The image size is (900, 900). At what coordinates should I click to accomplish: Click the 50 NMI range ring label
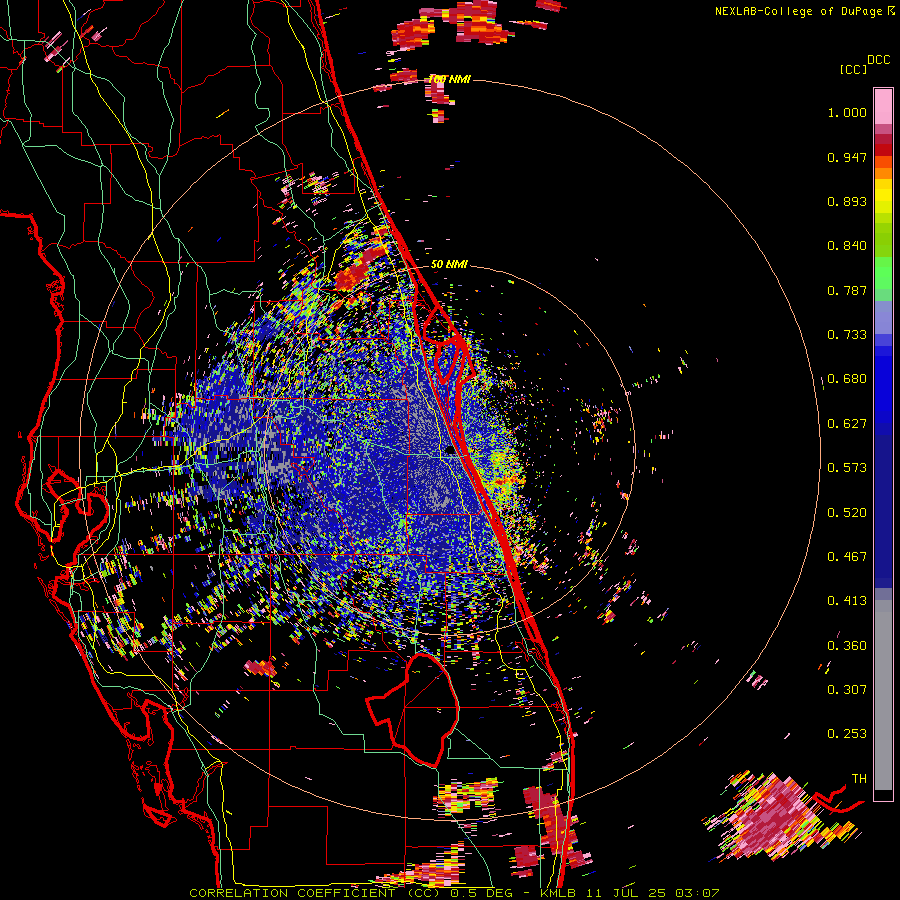point(449,264)
